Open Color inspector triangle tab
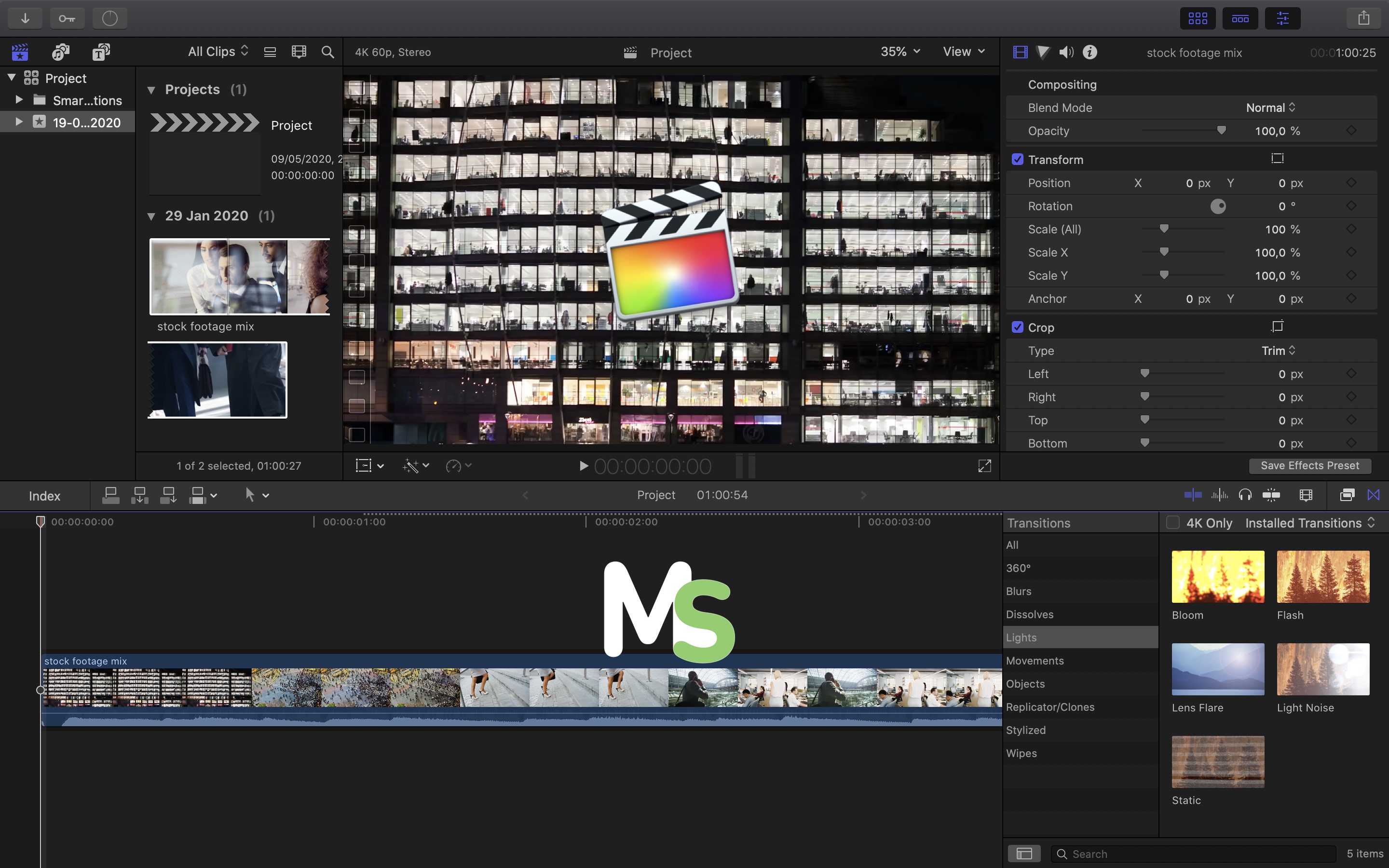 [x=1043, y=52]
